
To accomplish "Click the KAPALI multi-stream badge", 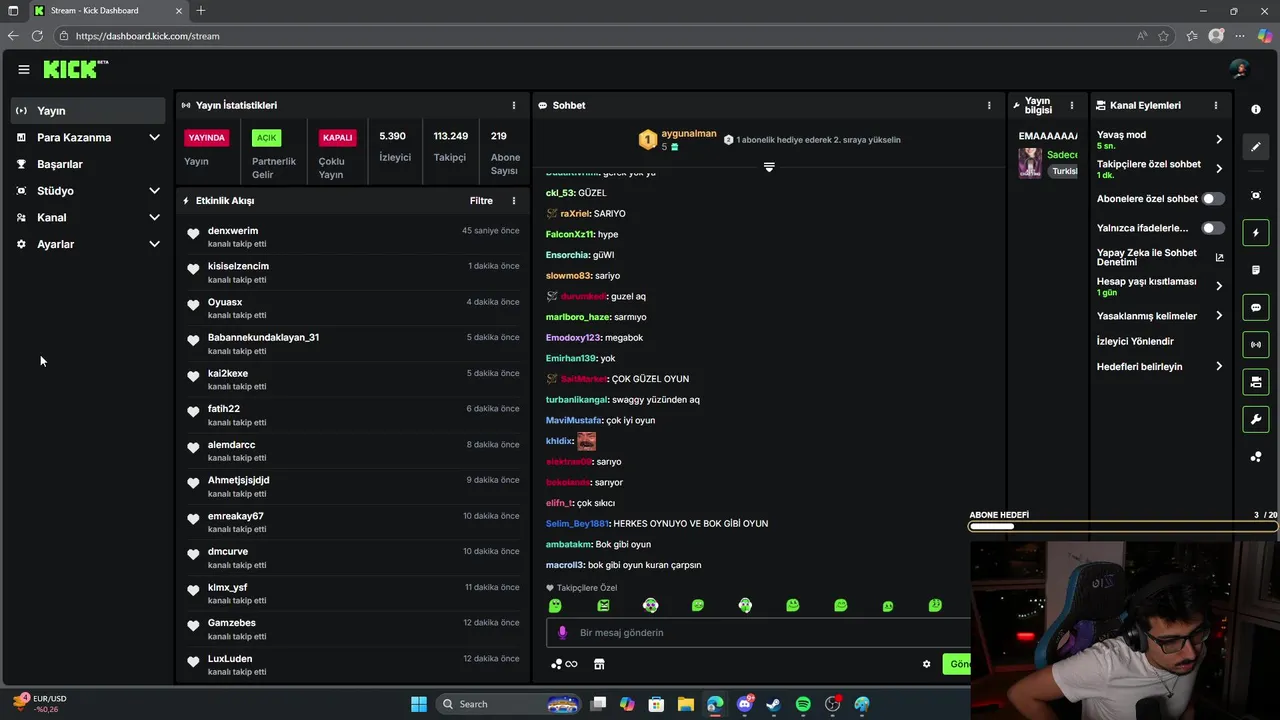I will [x=338, y=138].
